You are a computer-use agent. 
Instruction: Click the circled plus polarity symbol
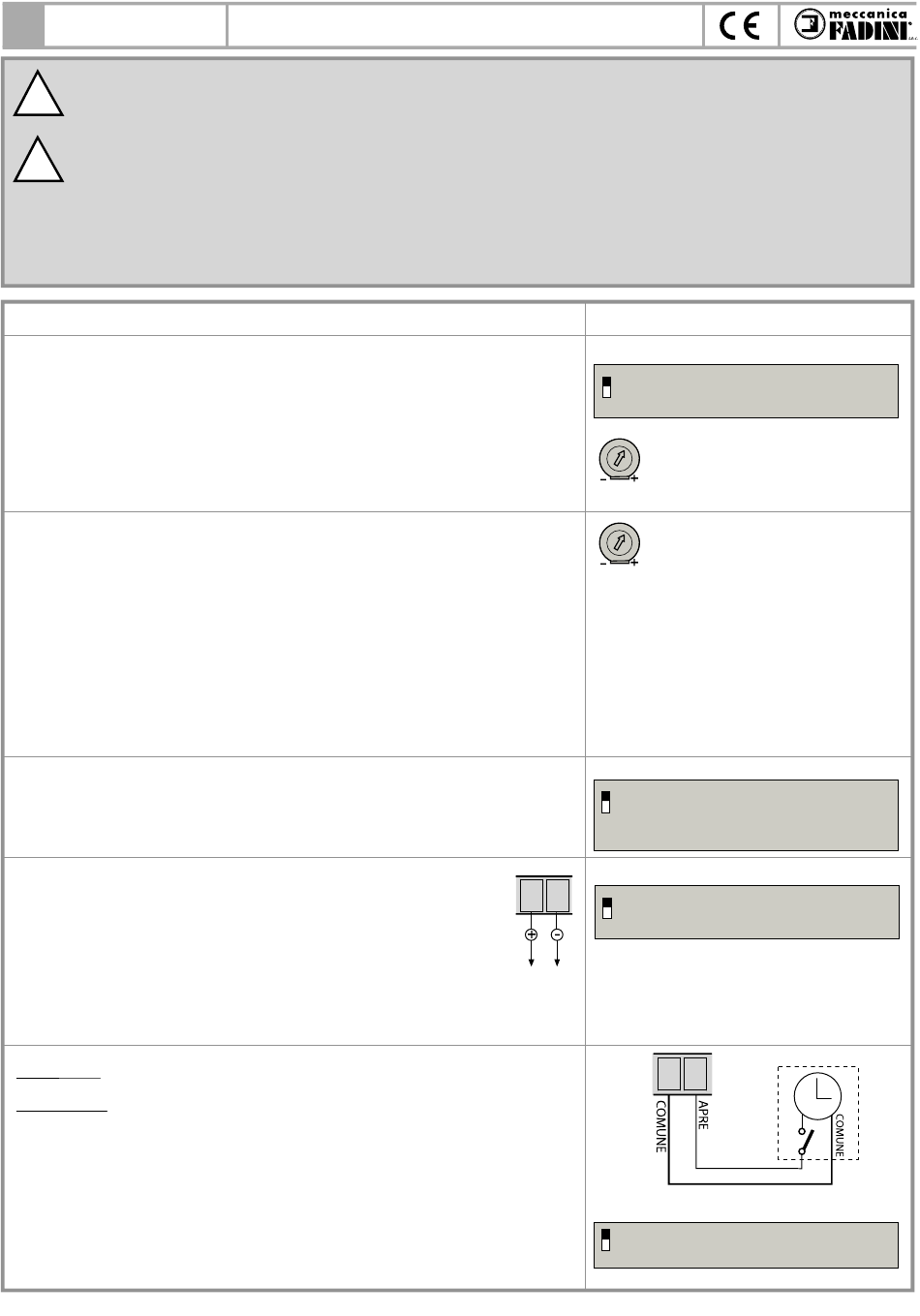pos(531,934)
